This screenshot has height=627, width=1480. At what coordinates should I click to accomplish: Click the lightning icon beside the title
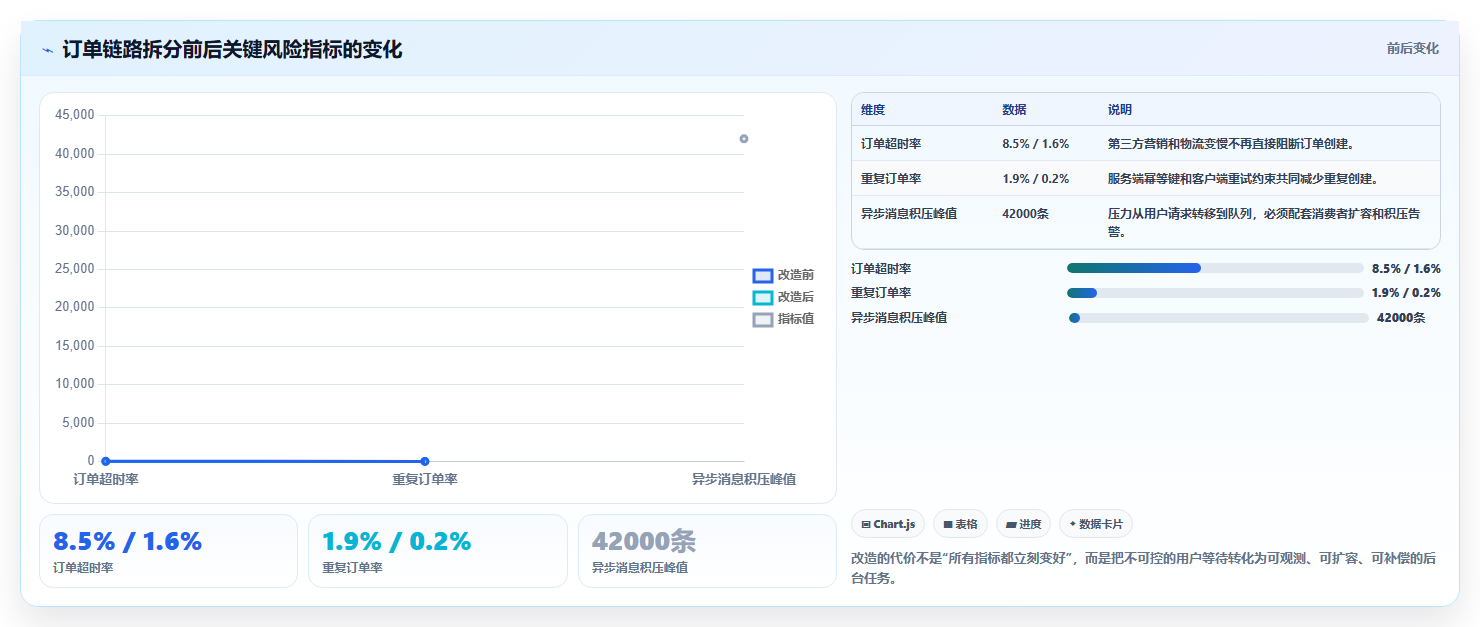coord(47,50)
